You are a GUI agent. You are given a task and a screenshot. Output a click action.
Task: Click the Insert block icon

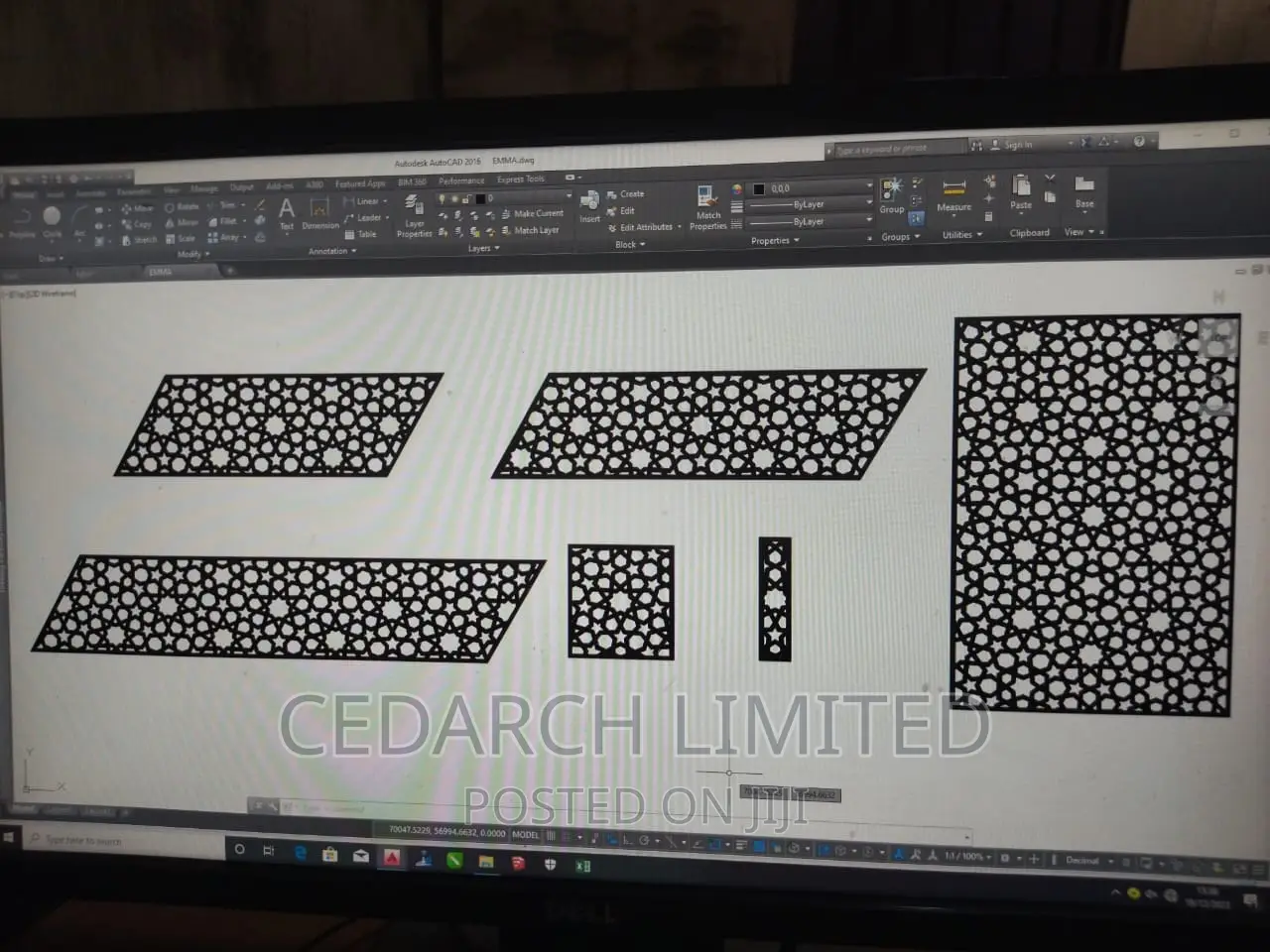590,206
